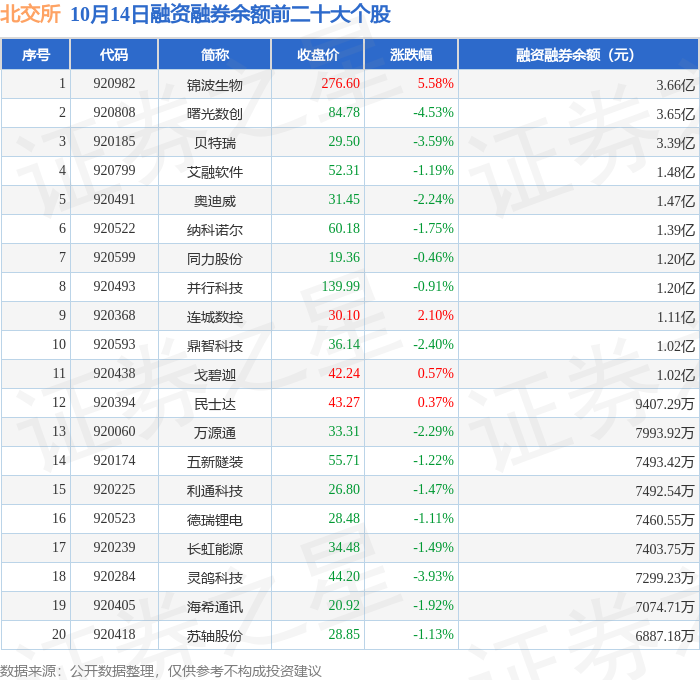
Task: Select stock code 920599
Action: pyautogui.click(x=114, y=258)
